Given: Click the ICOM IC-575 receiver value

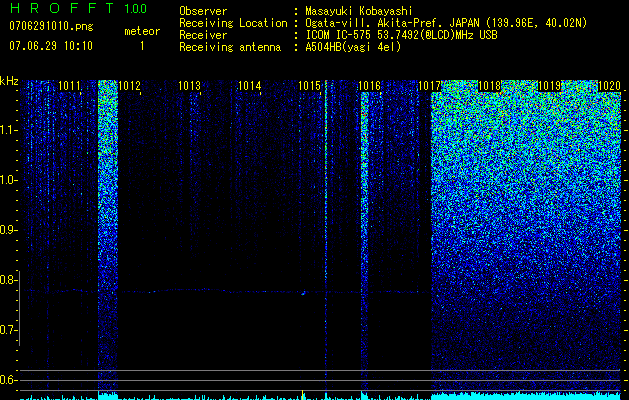Looking at the screenshot, I should point(401,35).
